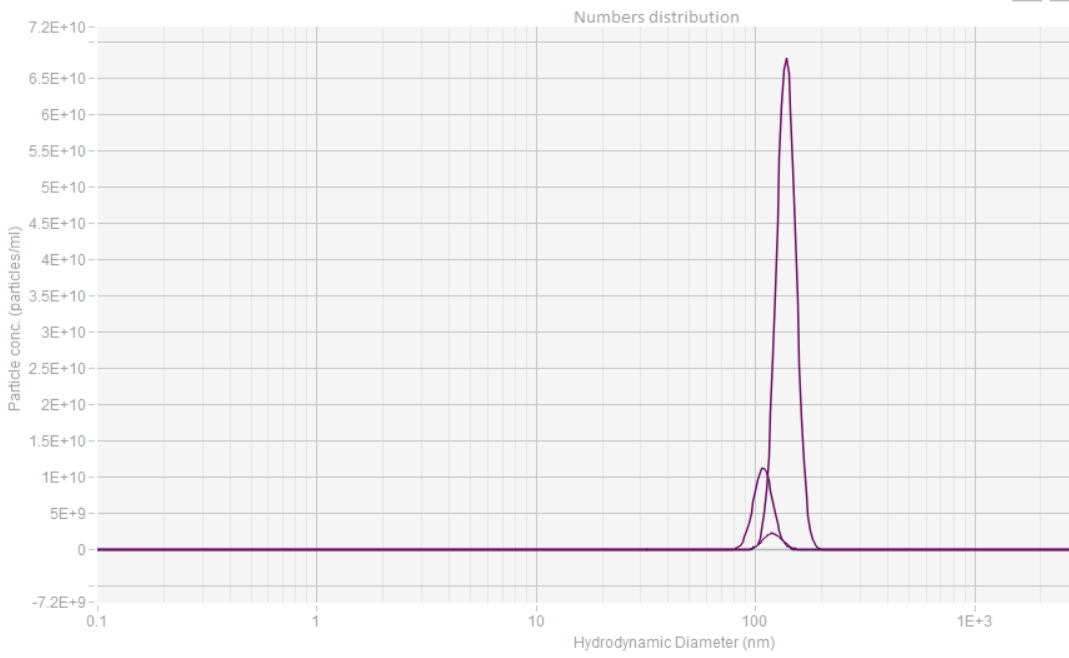Screen dimensions: 1069x658
Task: Select the x-axis tick label '1'
Action: (316, 622)
